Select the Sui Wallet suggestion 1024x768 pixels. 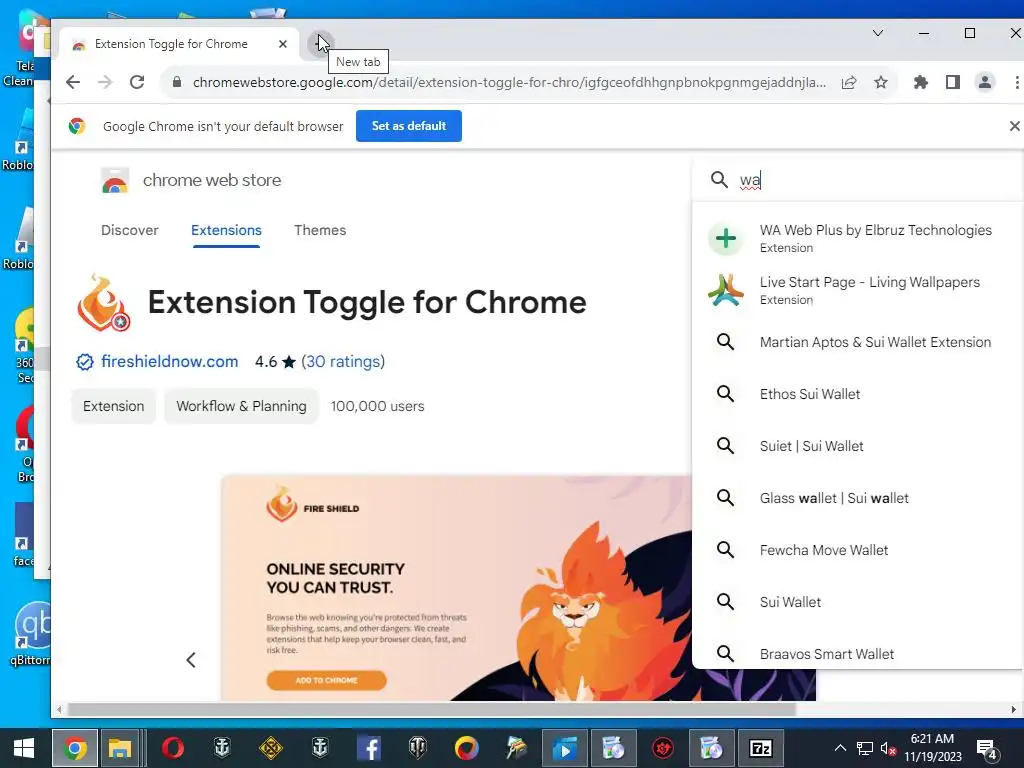858,602
